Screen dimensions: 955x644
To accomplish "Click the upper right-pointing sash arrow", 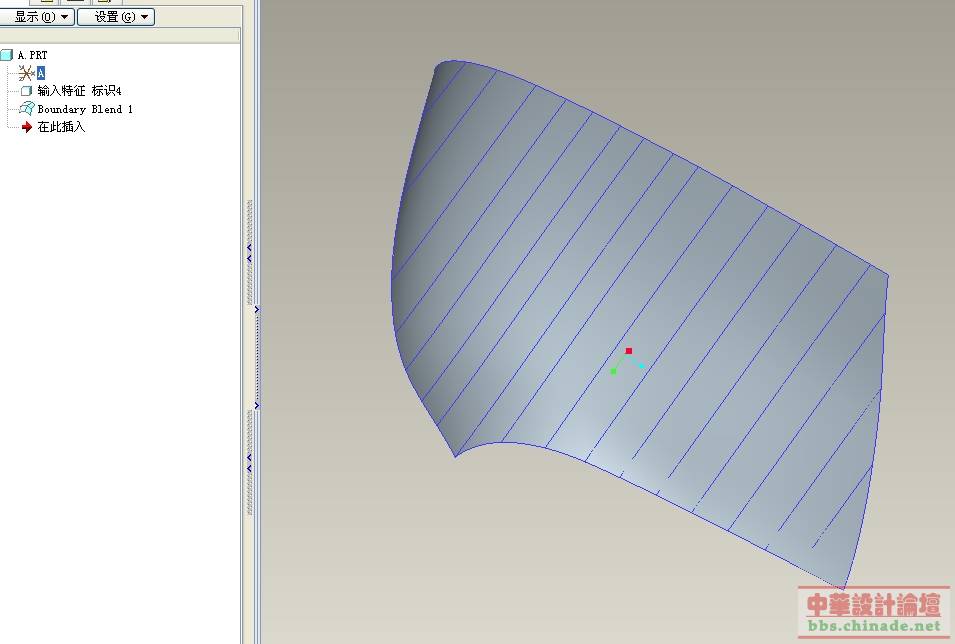I will point(257,310).
